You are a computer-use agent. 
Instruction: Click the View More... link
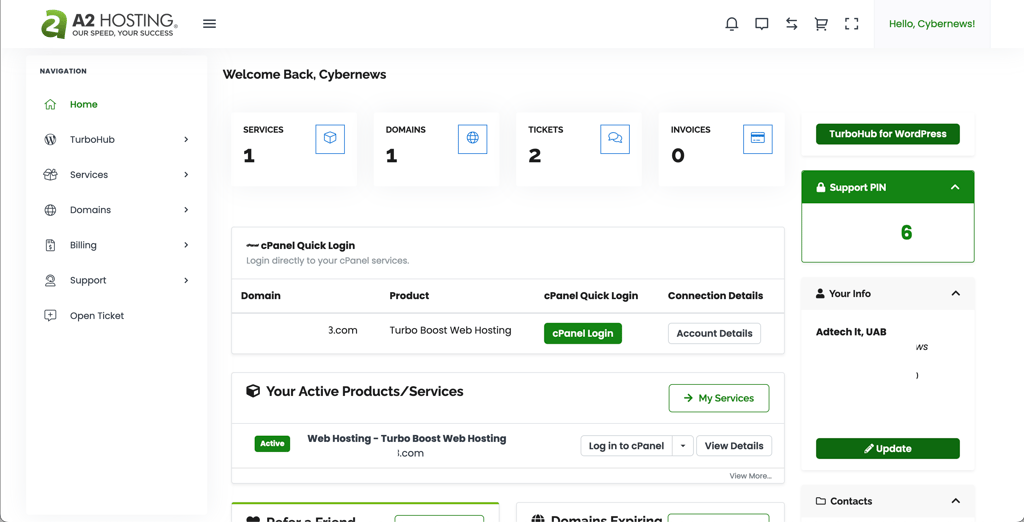pyautogui.click(x=750, y=476)
